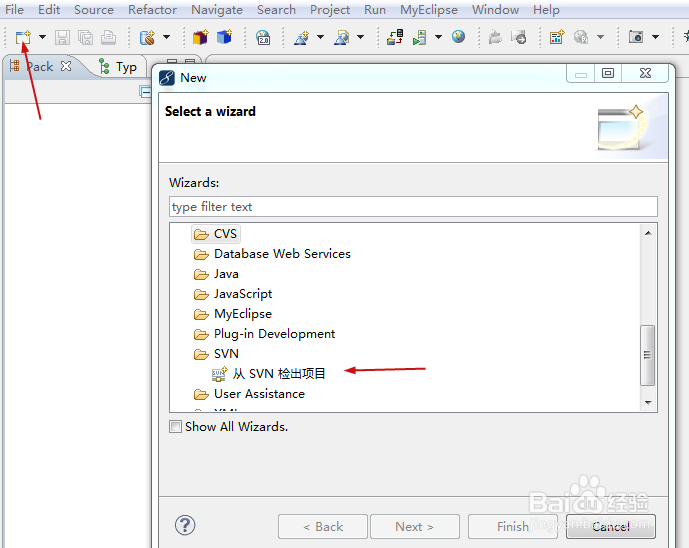The width and height of the screenshot is (689, 548).
Task: Open the MyEclipse menu
Action: pos(428,10)
